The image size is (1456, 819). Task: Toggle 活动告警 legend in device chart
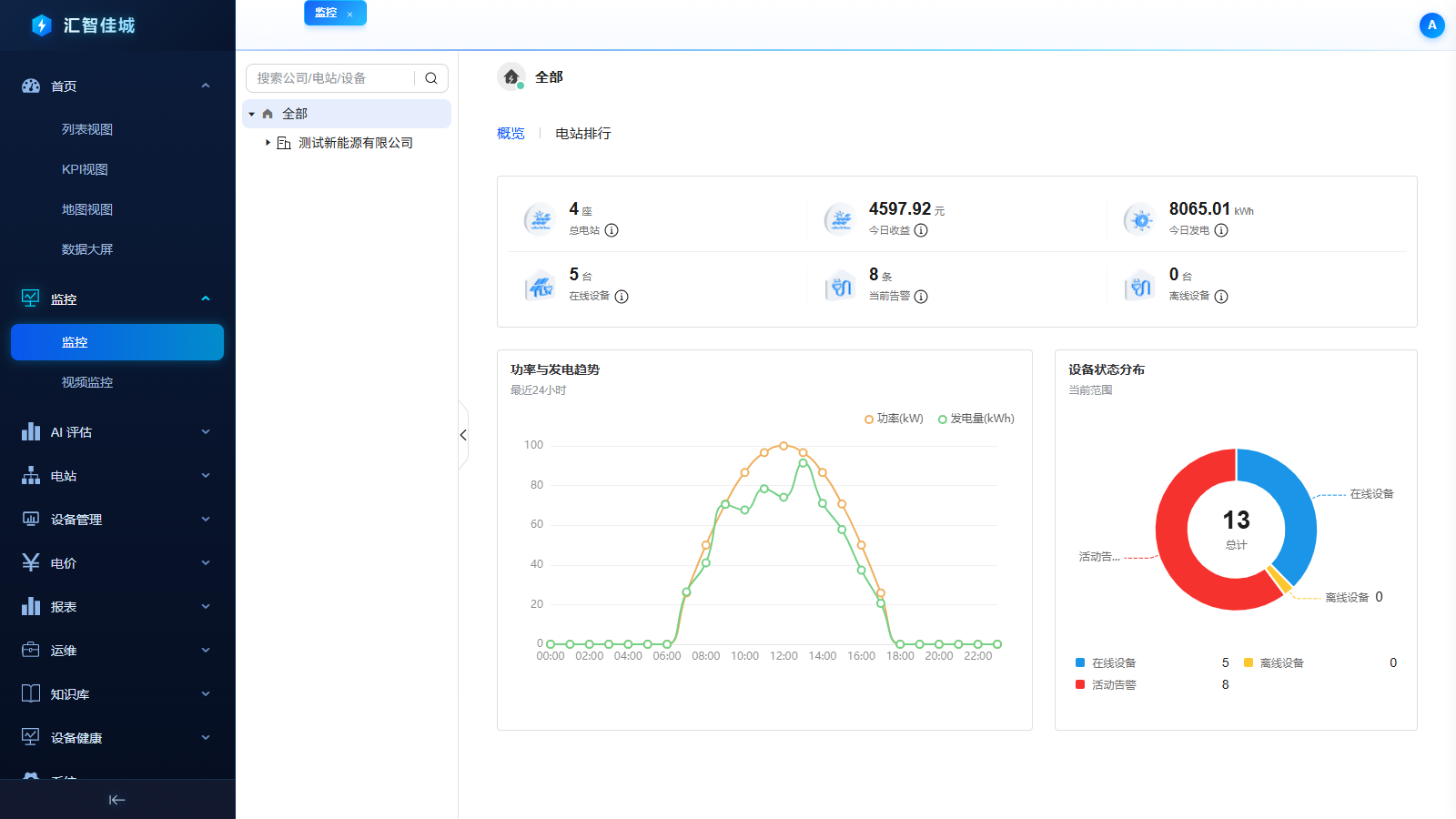(x=1106, y=685)
